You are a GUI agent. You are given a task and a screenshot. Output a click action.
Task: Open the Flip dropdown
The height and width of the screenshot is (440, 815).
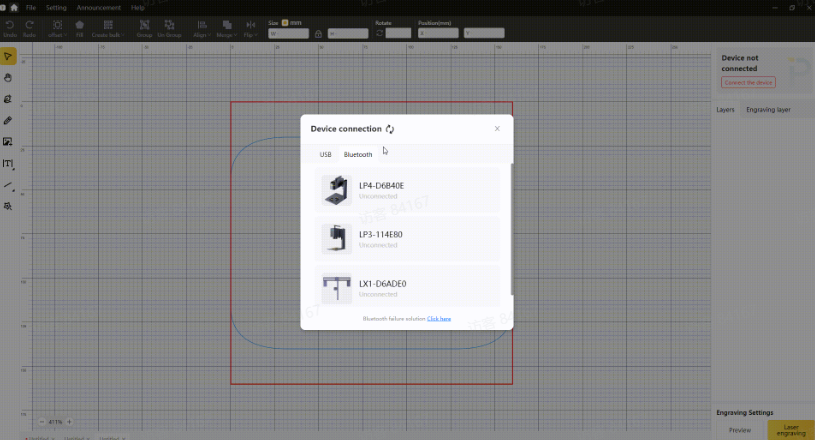[x=250, y=29]
